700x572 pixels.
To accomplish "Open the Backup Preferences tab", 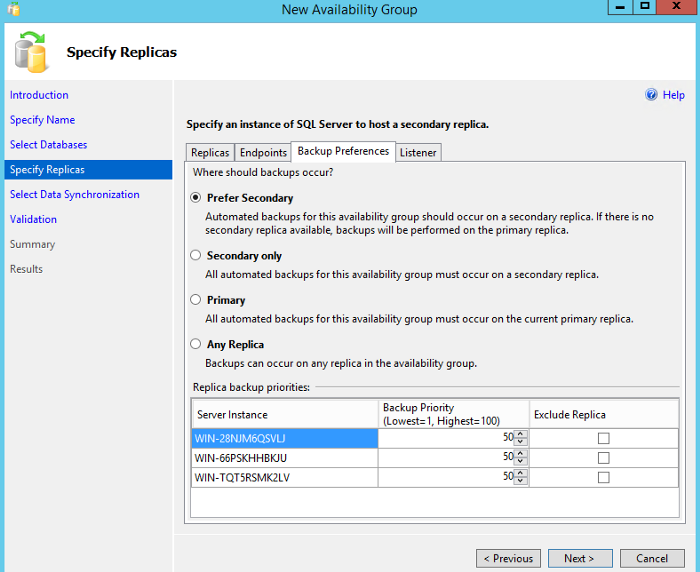I will (x=343, y=151).
